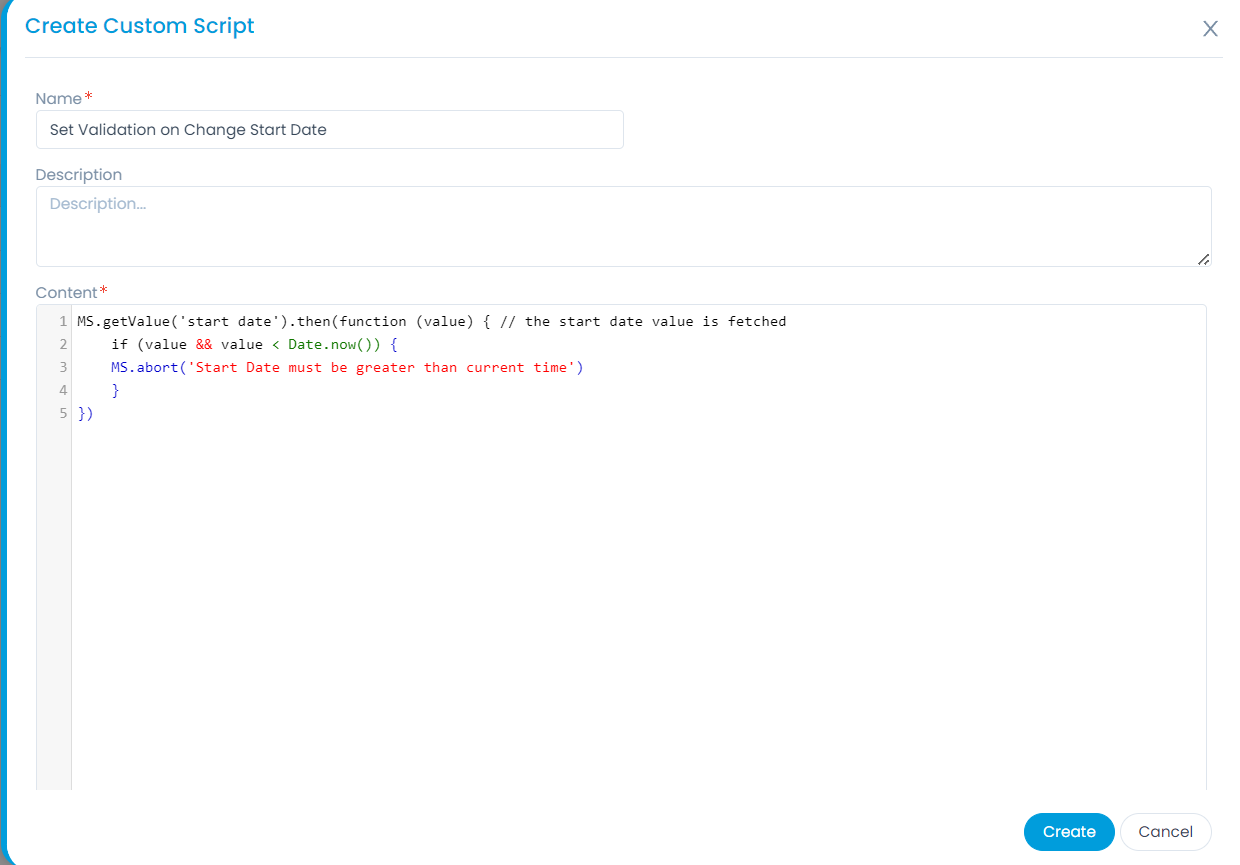
Task: Close the Create Custom Script dialog
Action: pos(1210,29)
